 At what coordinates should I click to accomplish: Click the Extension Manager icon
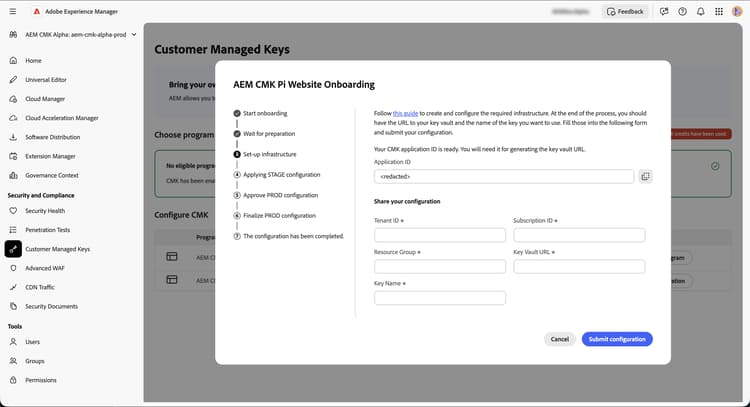[x=13, y=156]
